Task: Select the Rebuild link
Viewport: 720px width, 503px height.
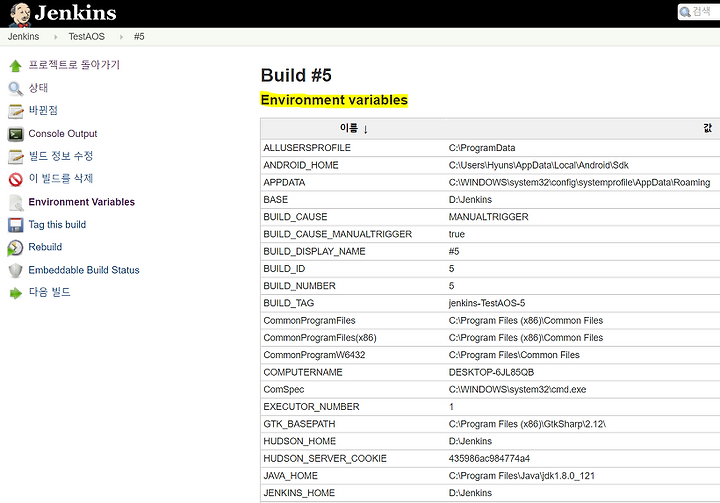Action: tap(45, 247)
